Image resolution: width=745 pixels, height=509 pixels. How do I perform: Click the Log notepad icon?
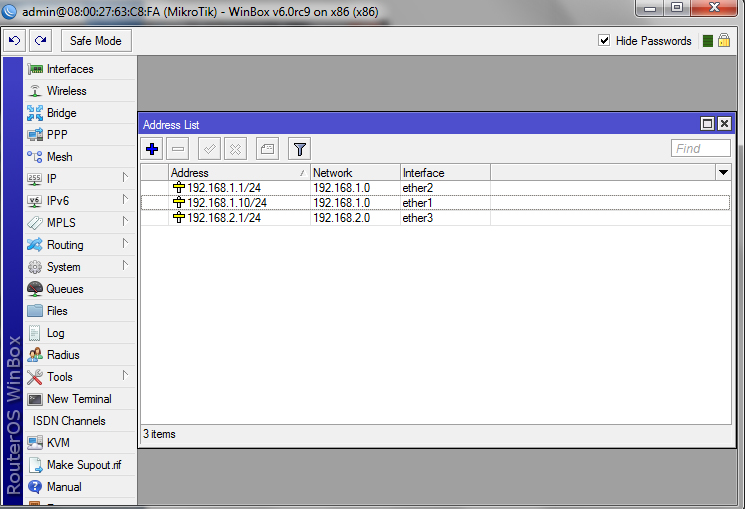[x=35, y=333]
